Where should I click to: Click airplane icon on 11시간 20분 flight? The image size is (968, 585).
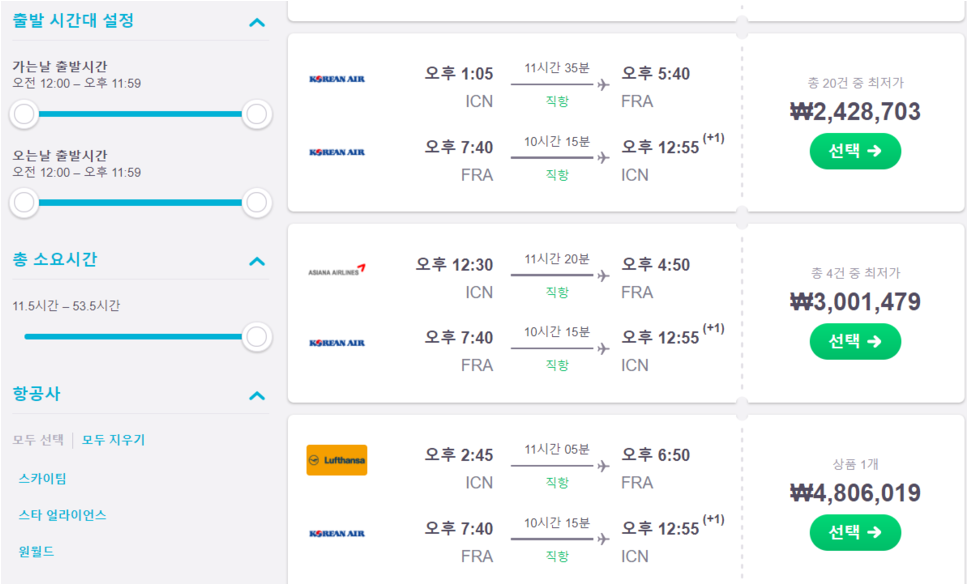[603, 276]
